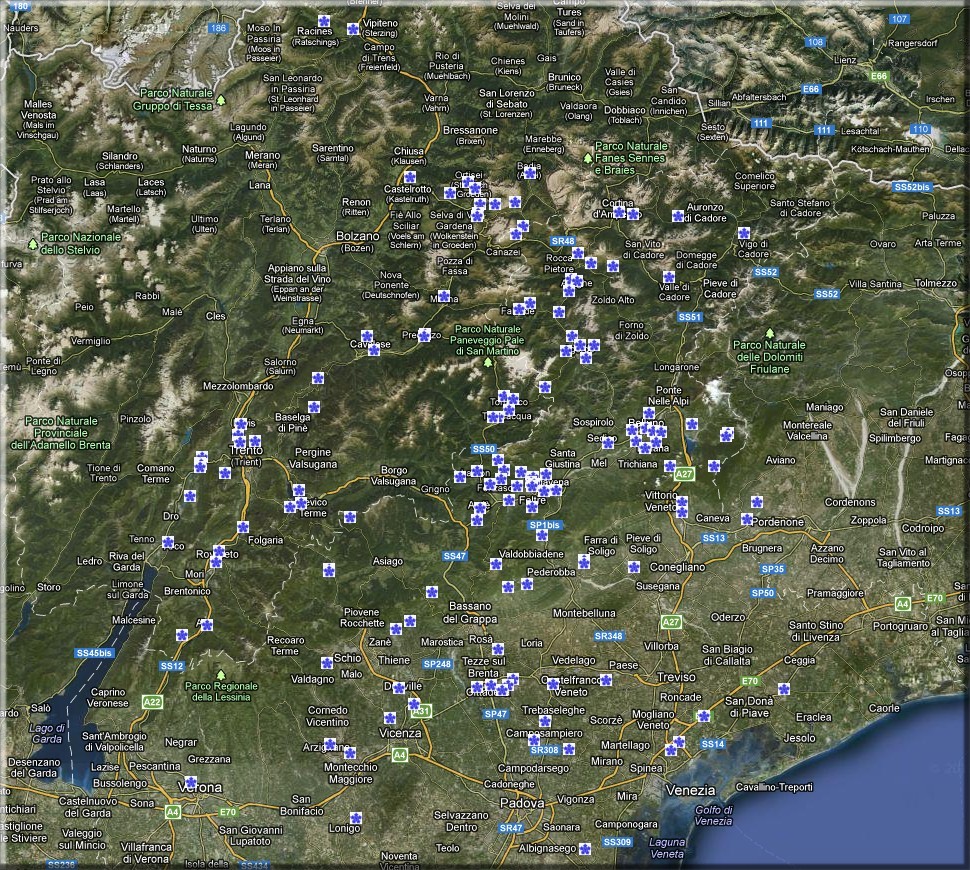Click Parco Nazionale dello Stelvio label
970x870 pixels.
click(81, 243)
